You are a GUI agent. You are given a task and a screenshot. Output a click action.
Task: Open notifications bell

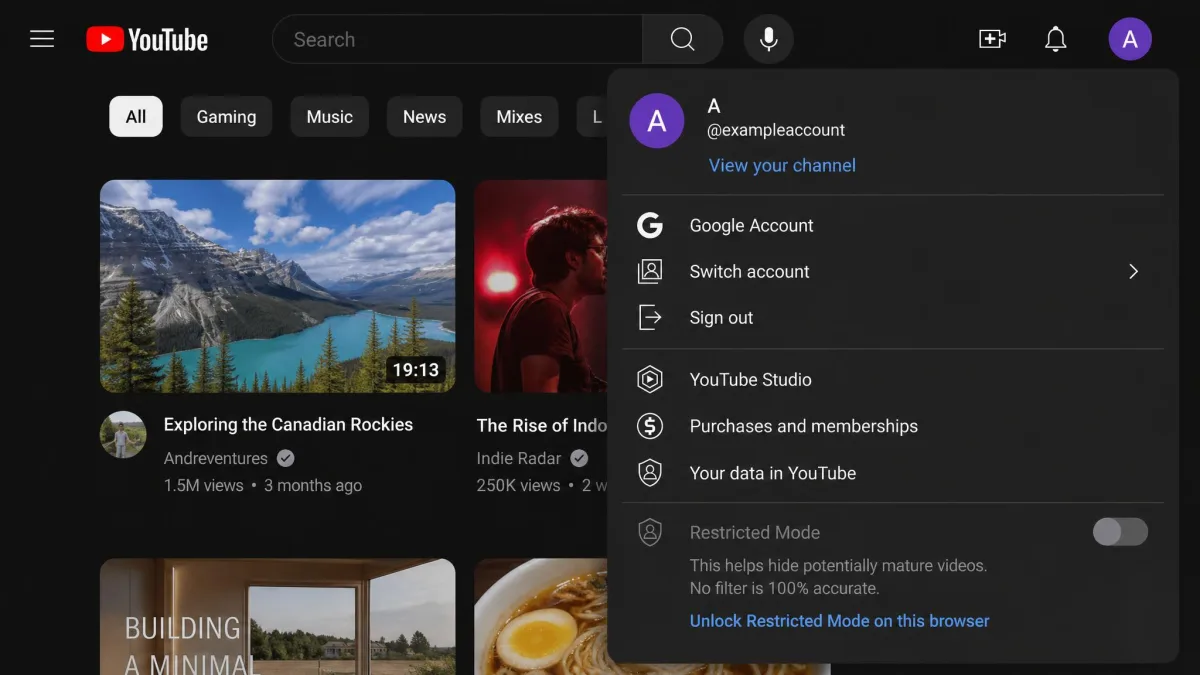click(x=1055, y=39)
